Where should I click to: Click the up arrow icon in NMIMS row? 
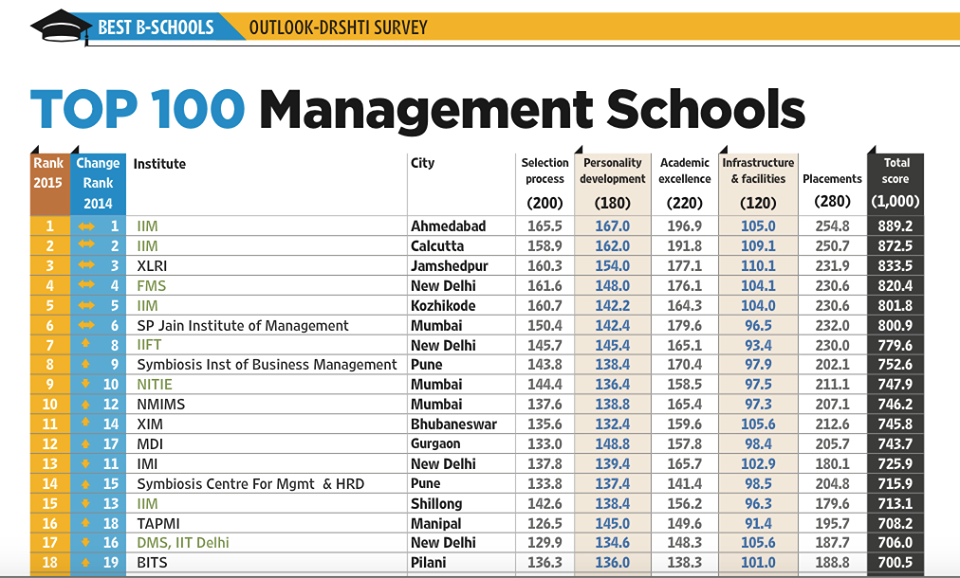(x=86, y=404)
